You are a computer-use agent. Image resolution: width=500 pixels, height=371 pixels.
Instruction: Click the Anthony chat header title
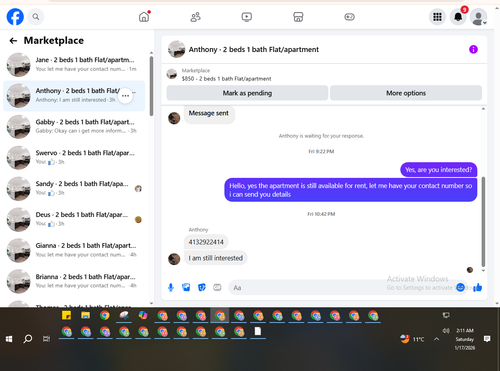[x=254, y=49]
